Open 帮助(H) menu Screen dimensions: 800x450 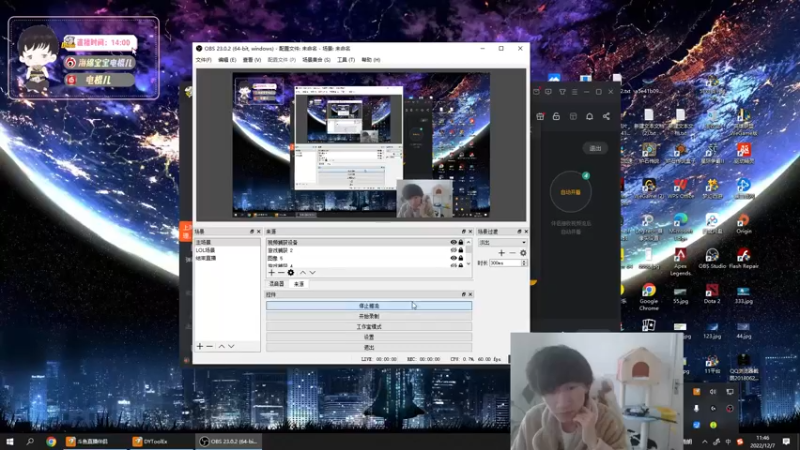(371, 60)
